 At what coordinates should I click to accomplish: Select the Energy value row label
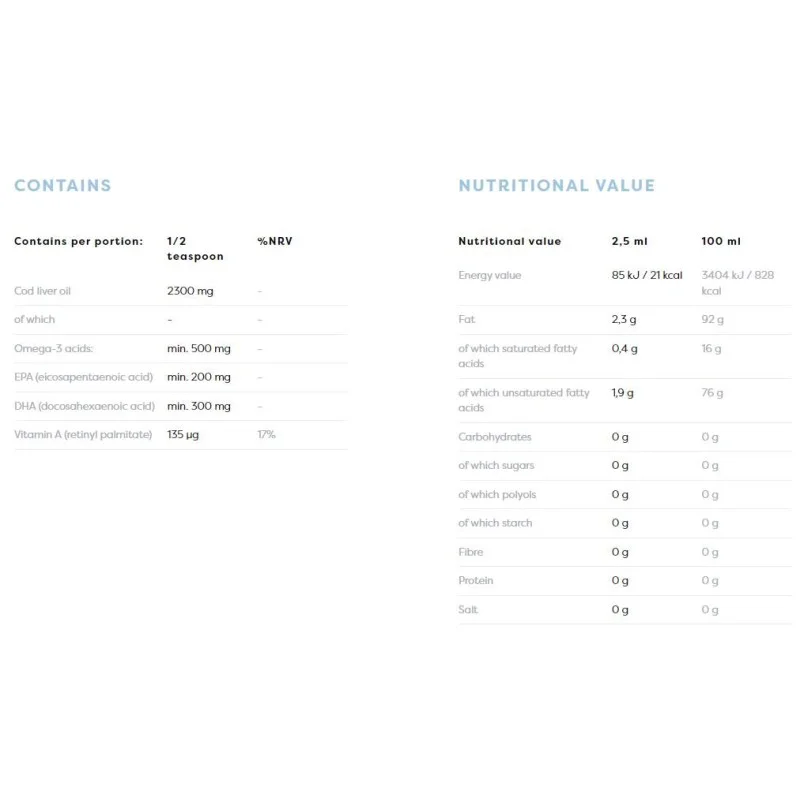coord(490,275)
